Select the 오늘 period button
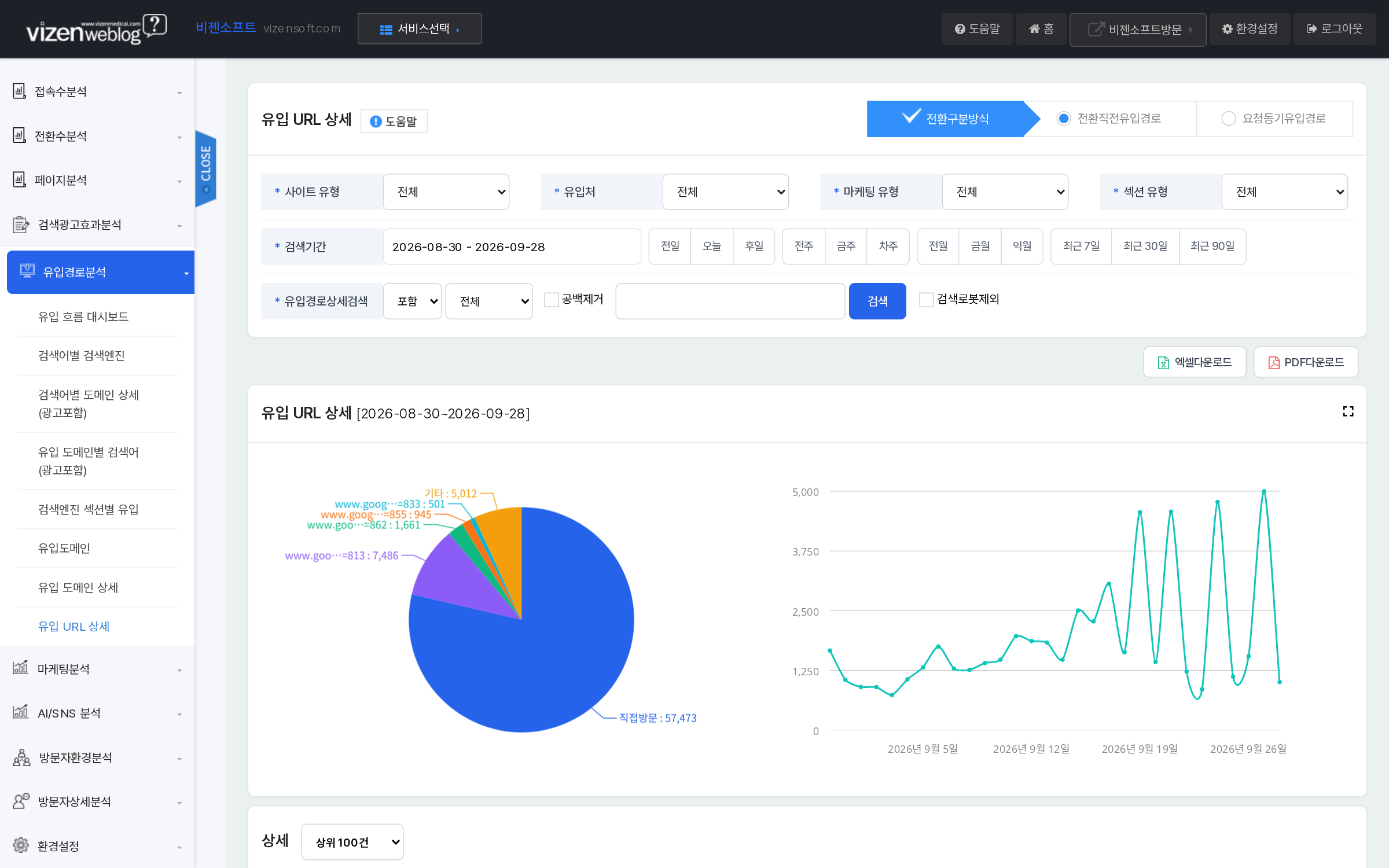Image resolution: width=1389 pixels, height=868 pixels. (712, 247)
